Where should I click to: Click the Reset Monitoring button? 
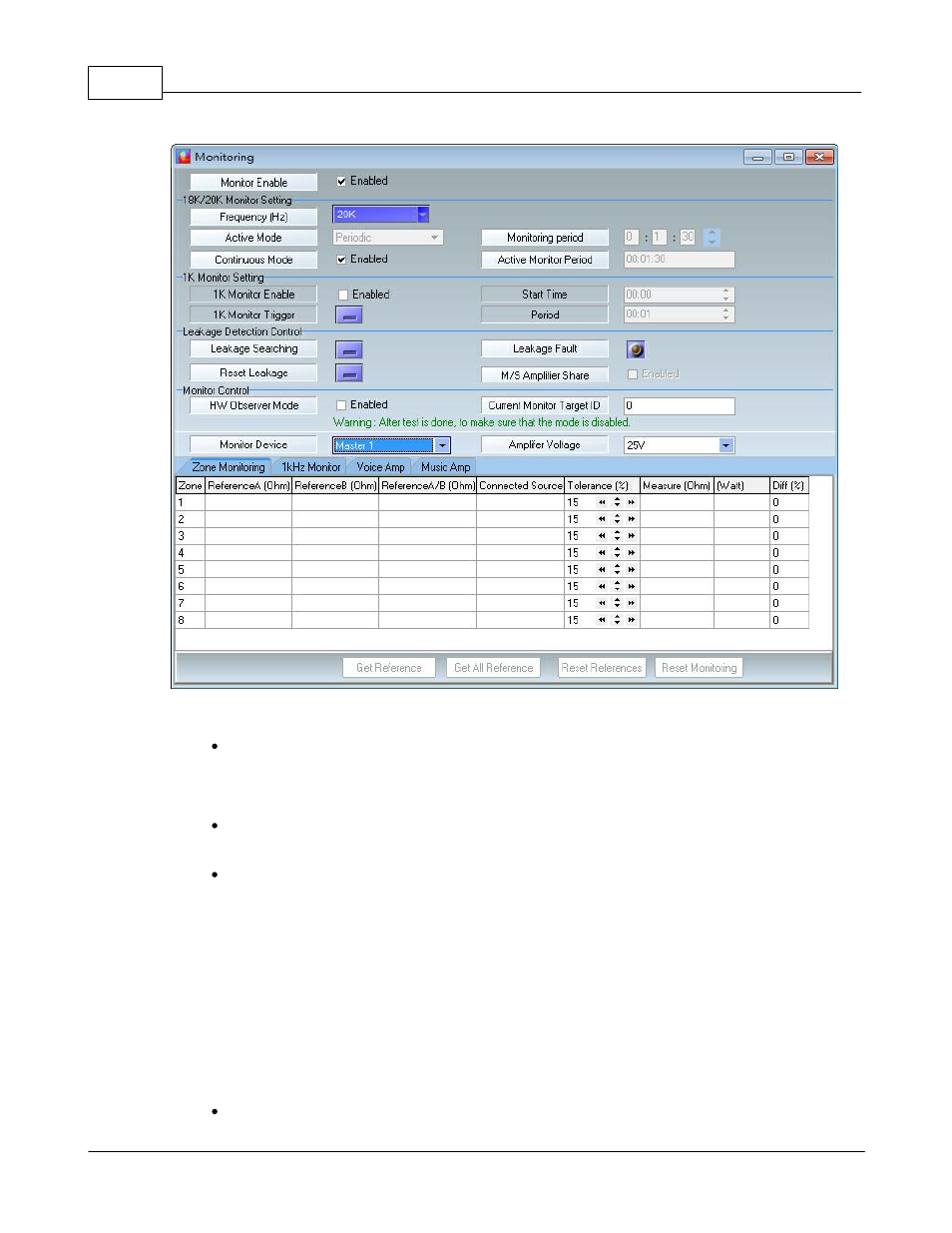[700, 668]
